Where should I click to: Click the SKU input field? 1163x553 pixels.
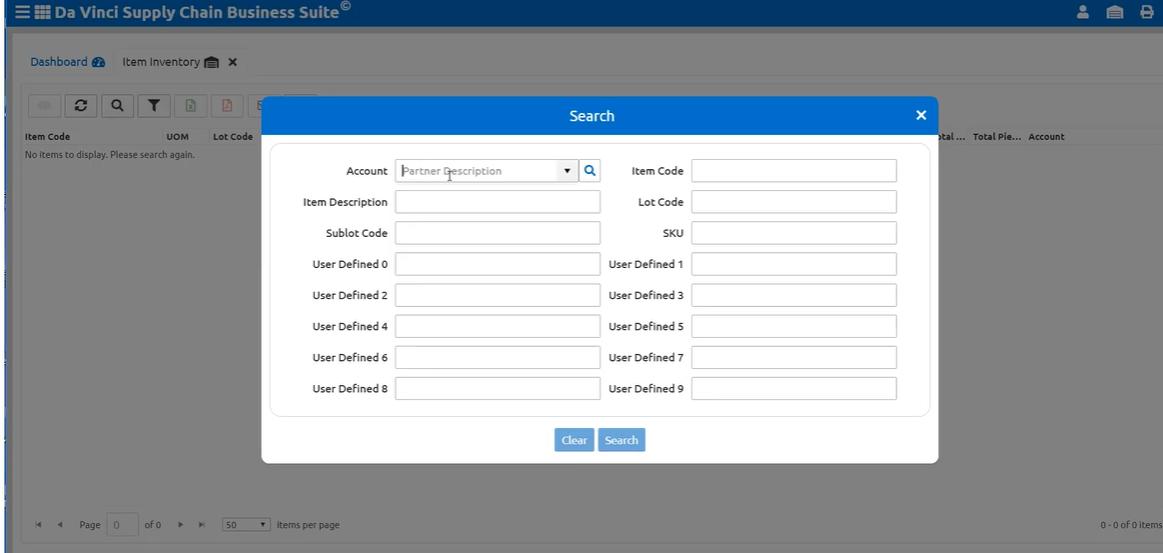point(794,233)
